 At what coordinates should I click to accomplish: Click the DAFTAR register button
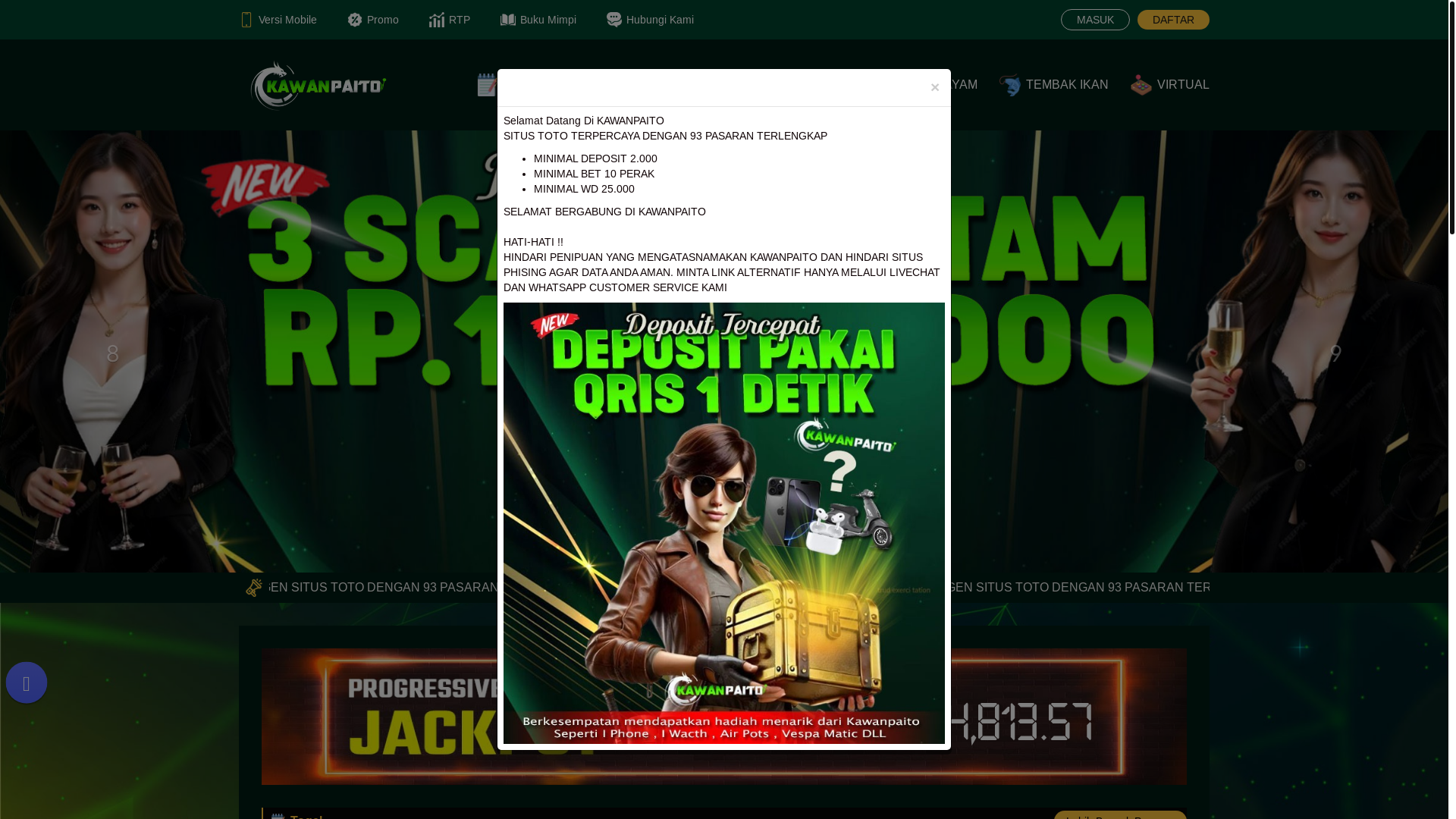pos(1173,20)
